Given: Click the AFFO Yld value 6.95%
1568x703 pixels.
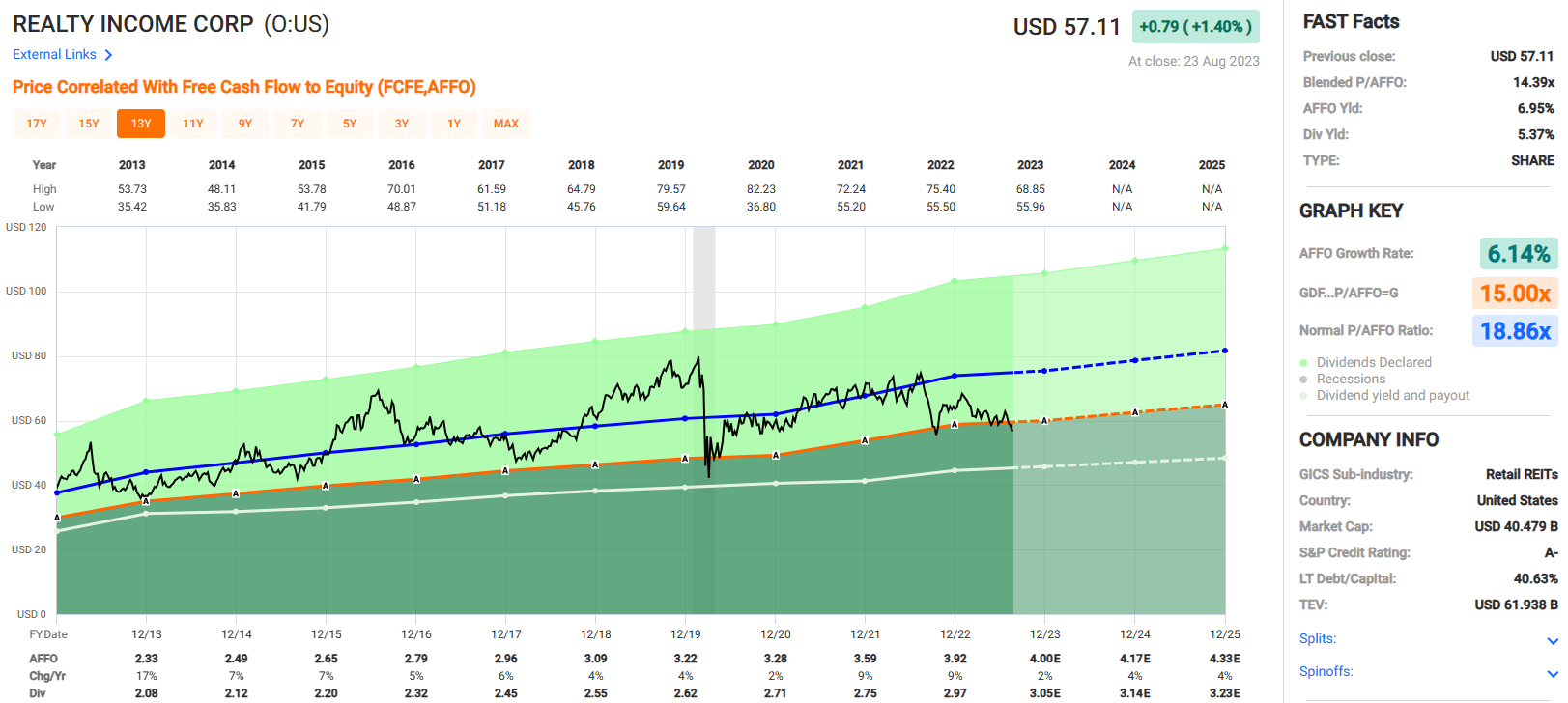Looking at the screenshot, I should pos(1536,108).
